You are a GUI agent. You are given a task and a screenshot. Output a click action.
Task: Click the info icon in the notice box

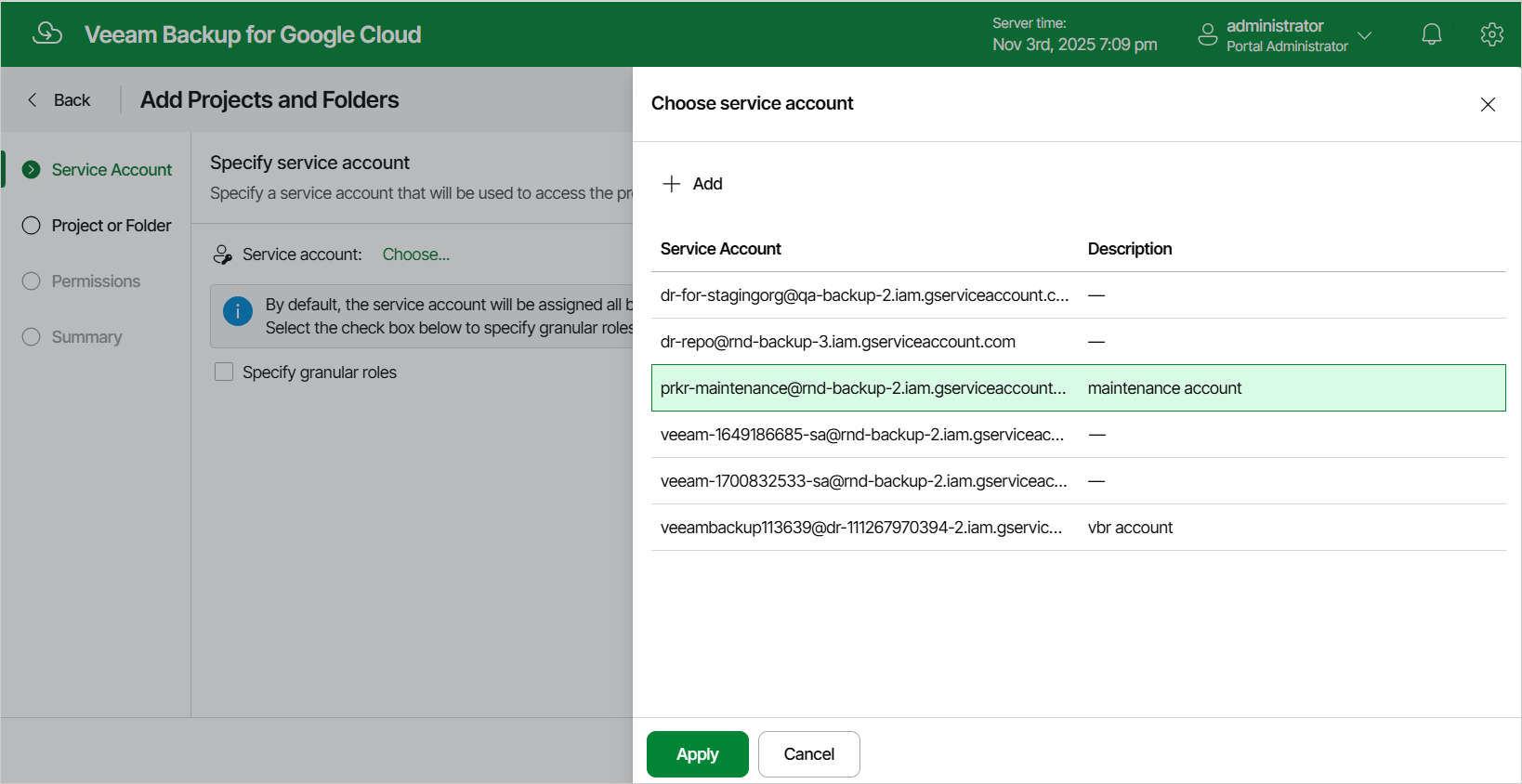[238, 311]
